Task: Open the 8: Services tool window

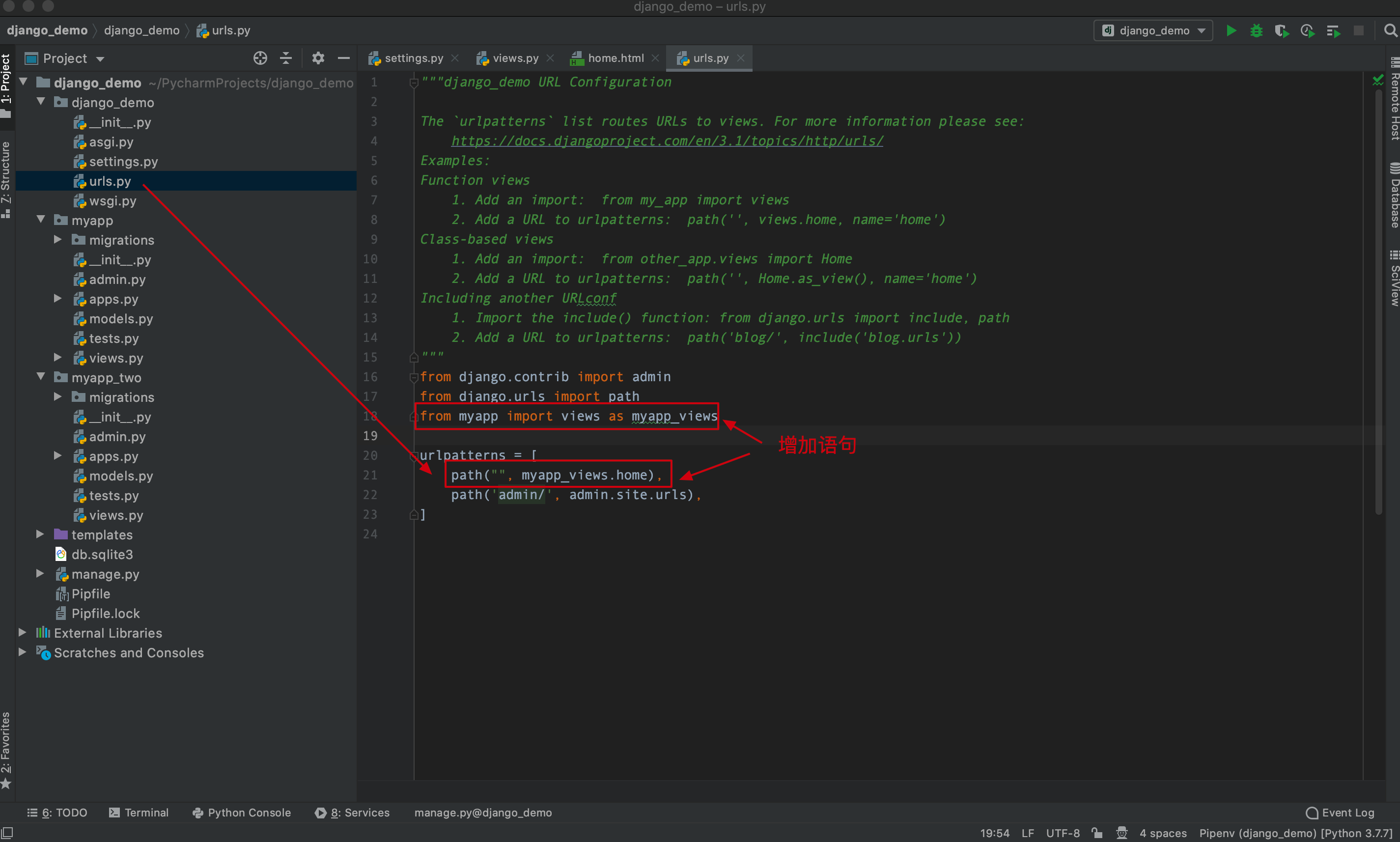Action: pos(352,813)
